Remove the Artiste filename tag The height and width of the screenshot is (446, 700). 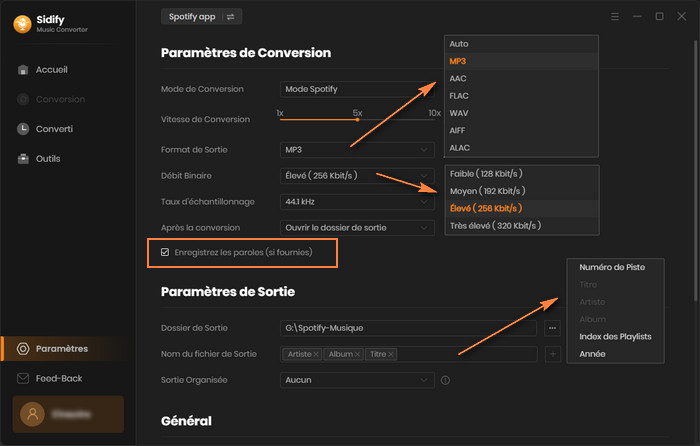pos(316,354)
